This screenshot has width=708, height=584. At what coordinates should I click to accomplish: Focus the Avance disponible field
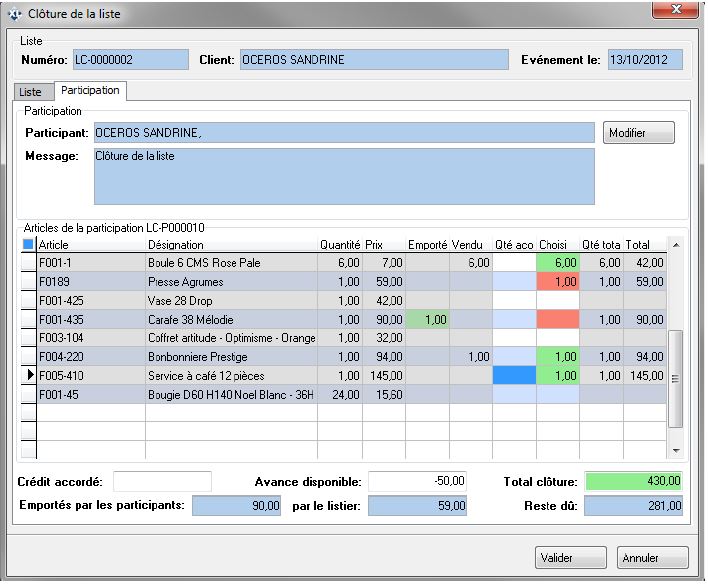click(419, 482)
